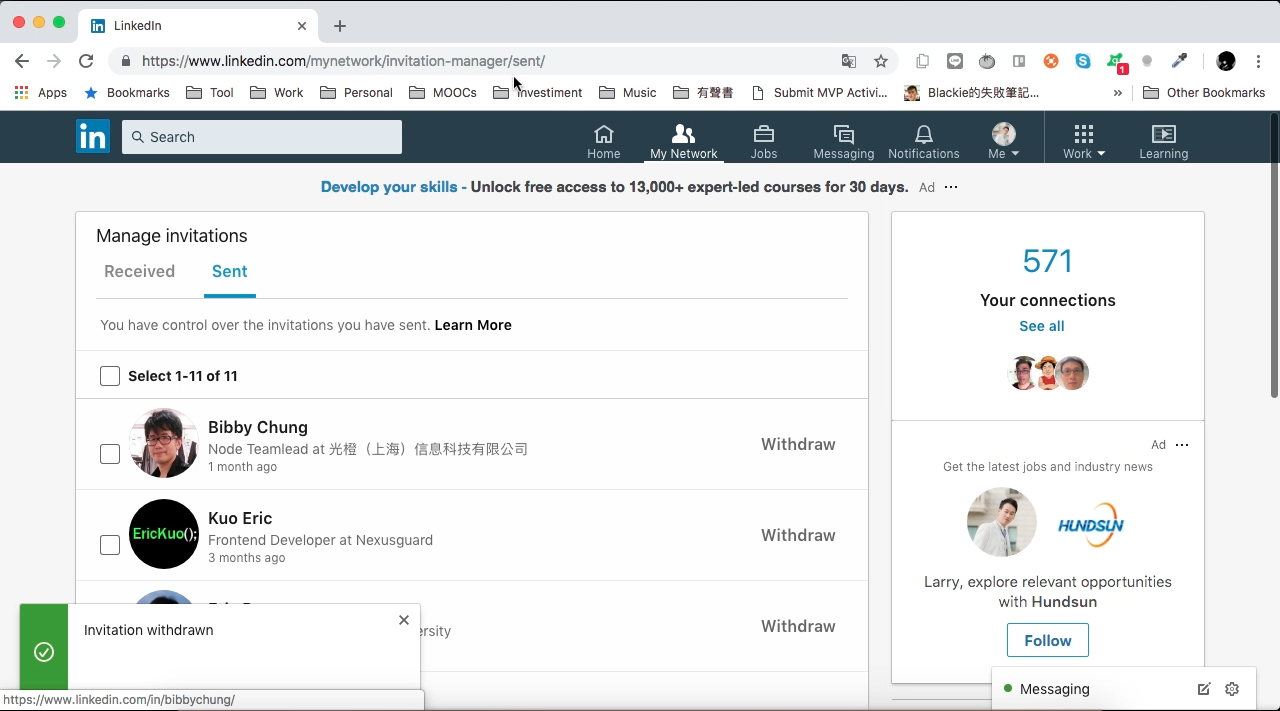Reload the page with refresh icon
The width and height of the screenshot is (1280, 711).
[x=86, y=61]
